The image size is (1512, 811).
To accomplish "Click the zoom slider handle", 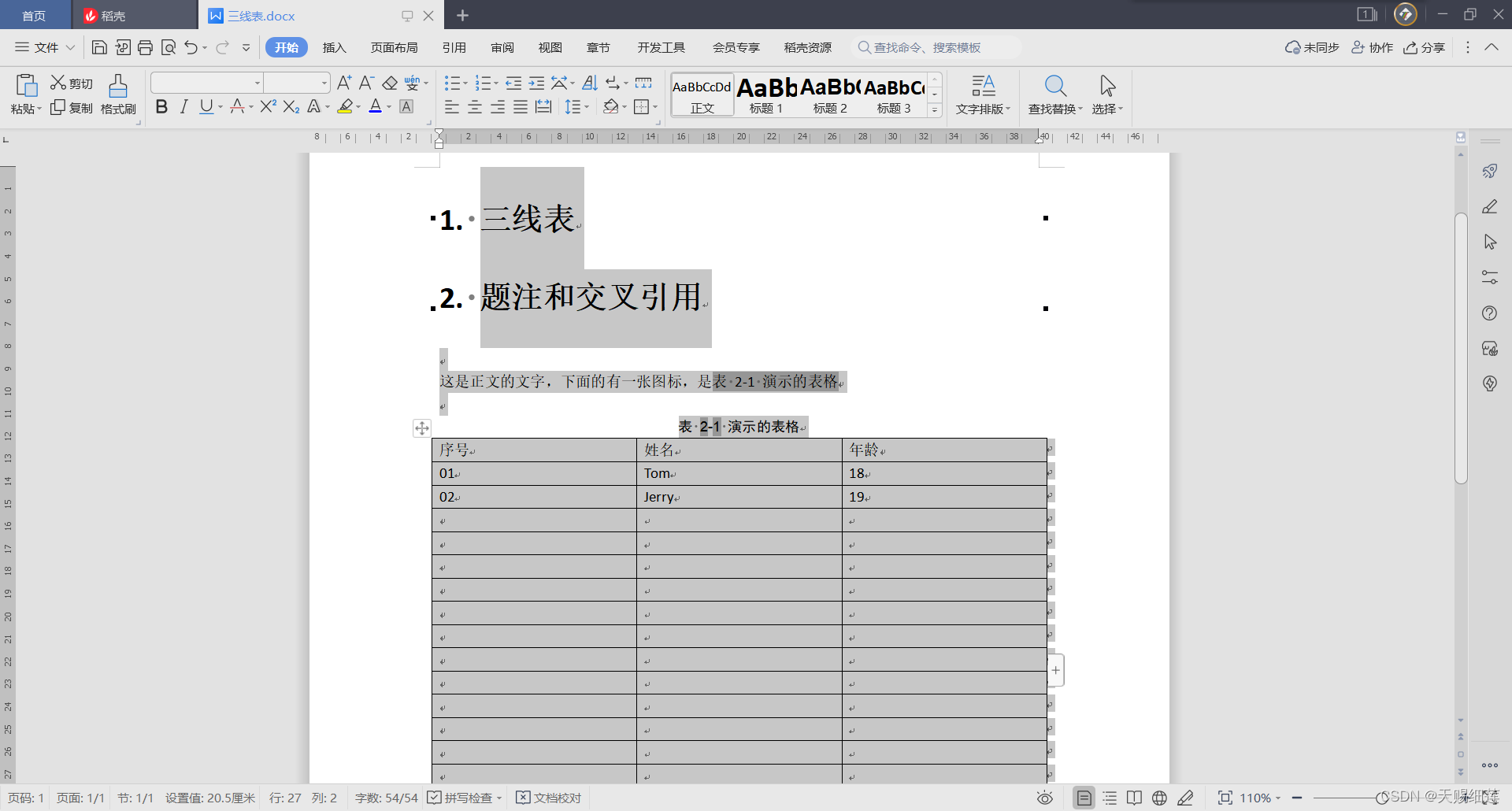I will [x=1382, y=798].
